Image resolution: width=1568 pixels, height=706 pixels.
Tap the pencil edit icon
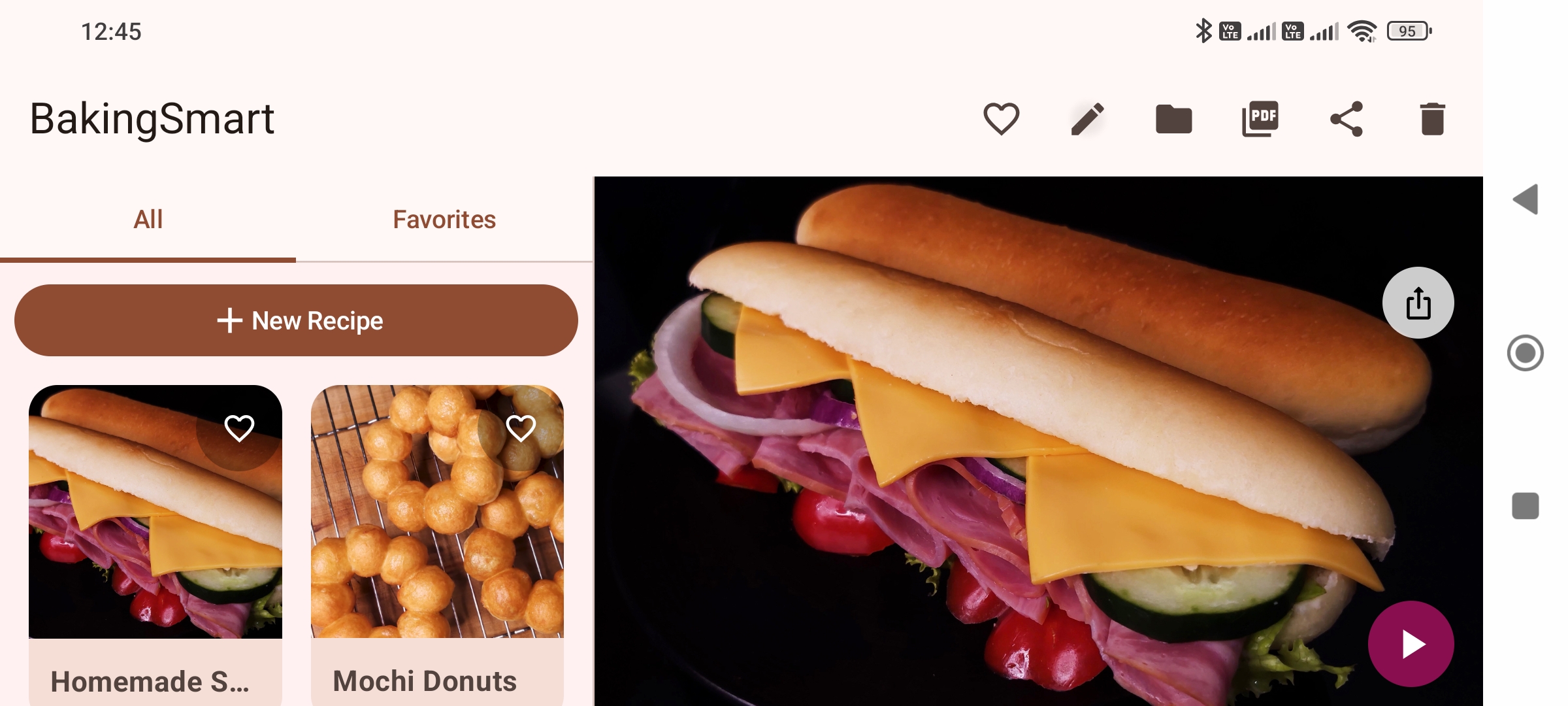(x=1087, y=119)
